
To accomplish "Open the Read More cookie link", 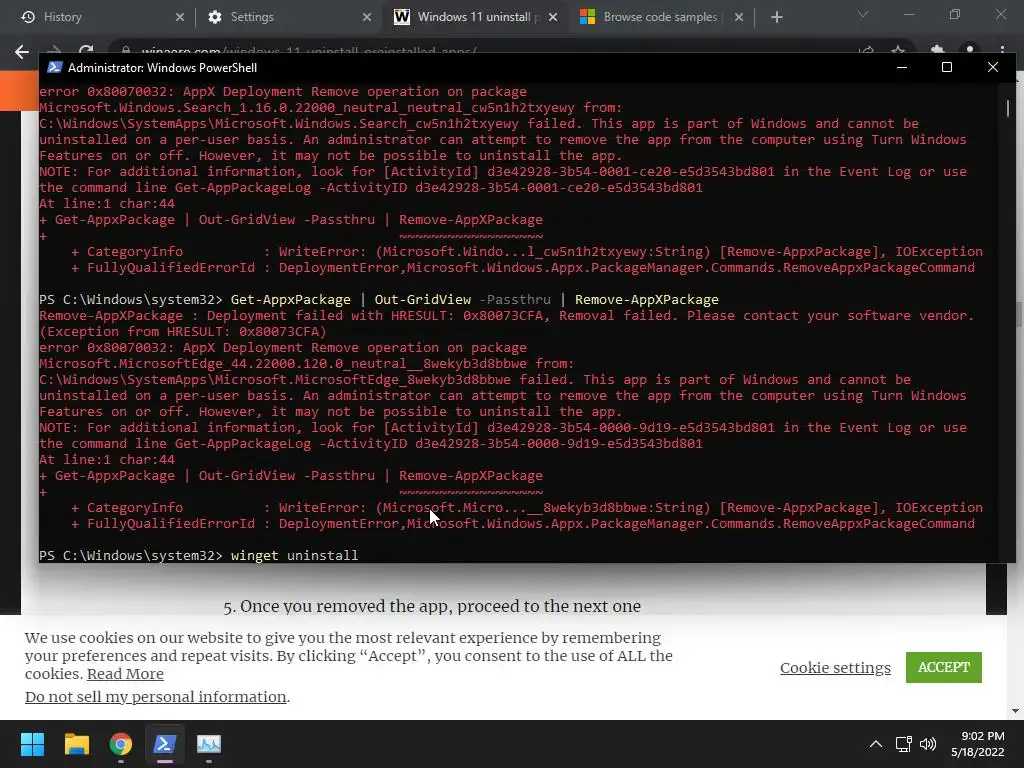I will 125,674.
